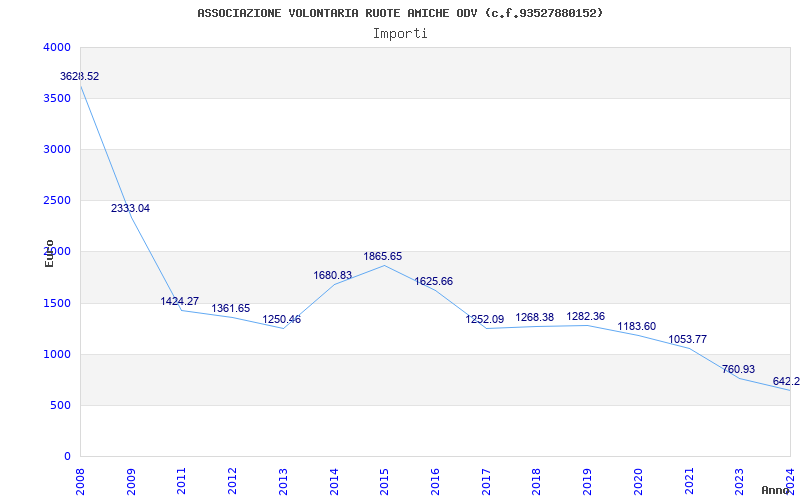Viewport: 800px width, 500px height.
Task: Click the Euro y-axis title
Action: click(x=49, y=253)
